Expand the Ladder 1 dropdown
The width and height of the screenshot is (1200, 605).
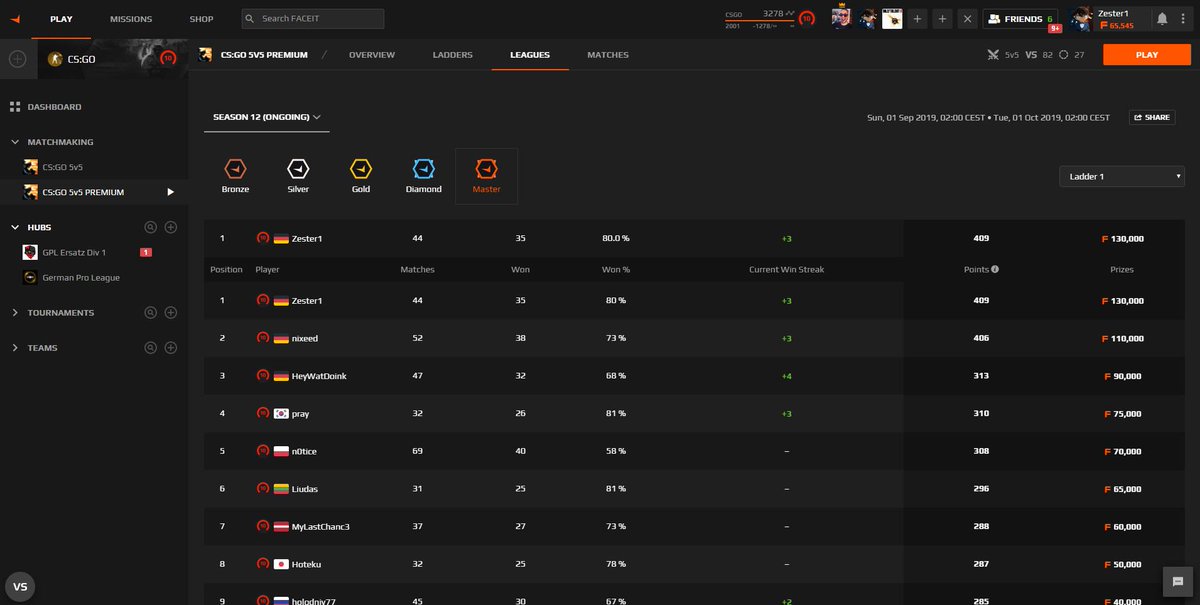pyautogui.click(x=1121, y=174)
